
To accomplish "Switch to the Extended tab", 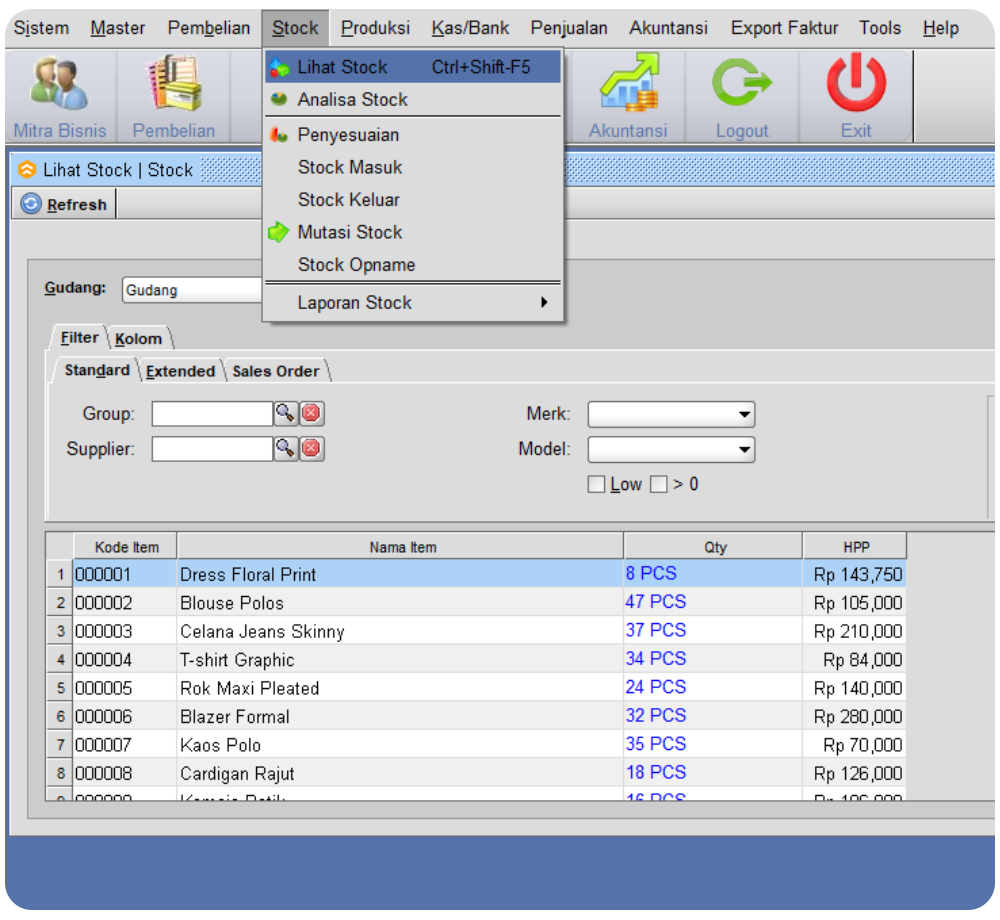I will click(x=180, y=372).
